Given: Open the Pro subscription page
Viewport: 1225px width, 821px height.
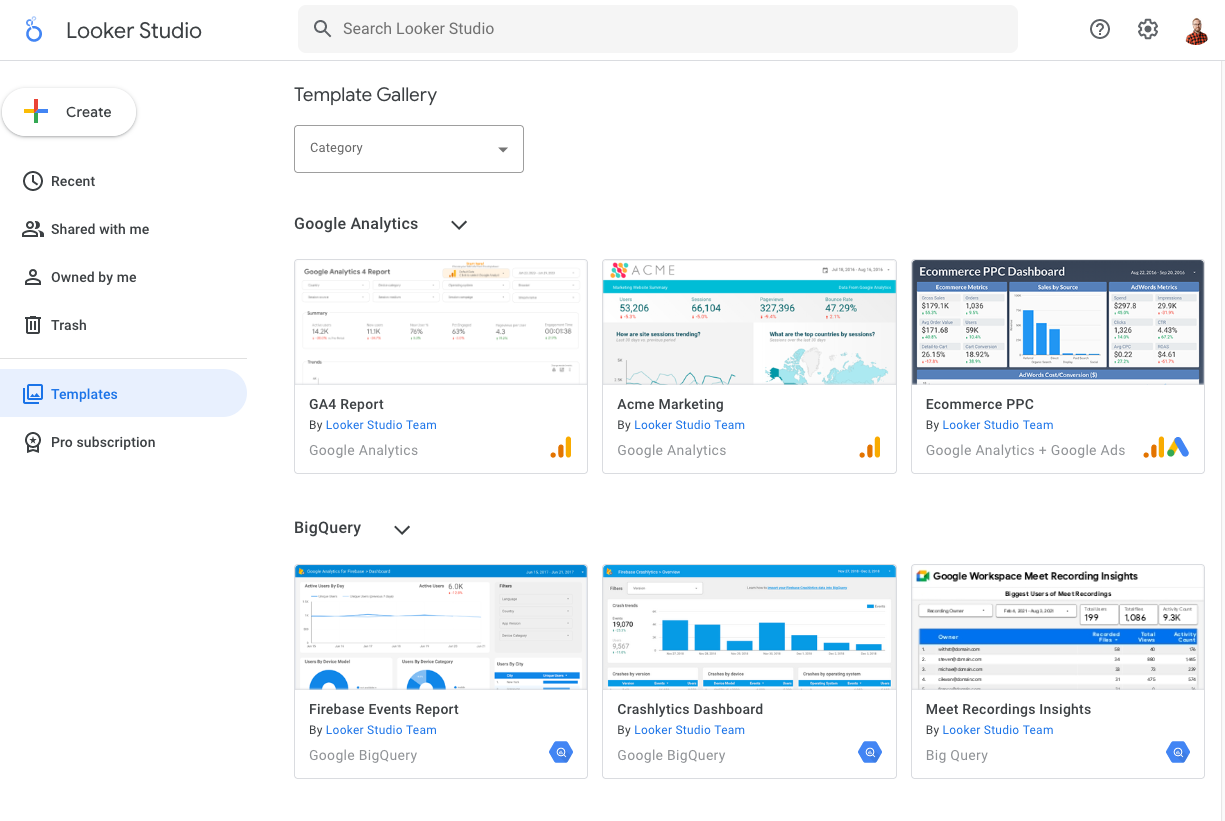Looking at the screenshot, I should [x=103, y=442].
